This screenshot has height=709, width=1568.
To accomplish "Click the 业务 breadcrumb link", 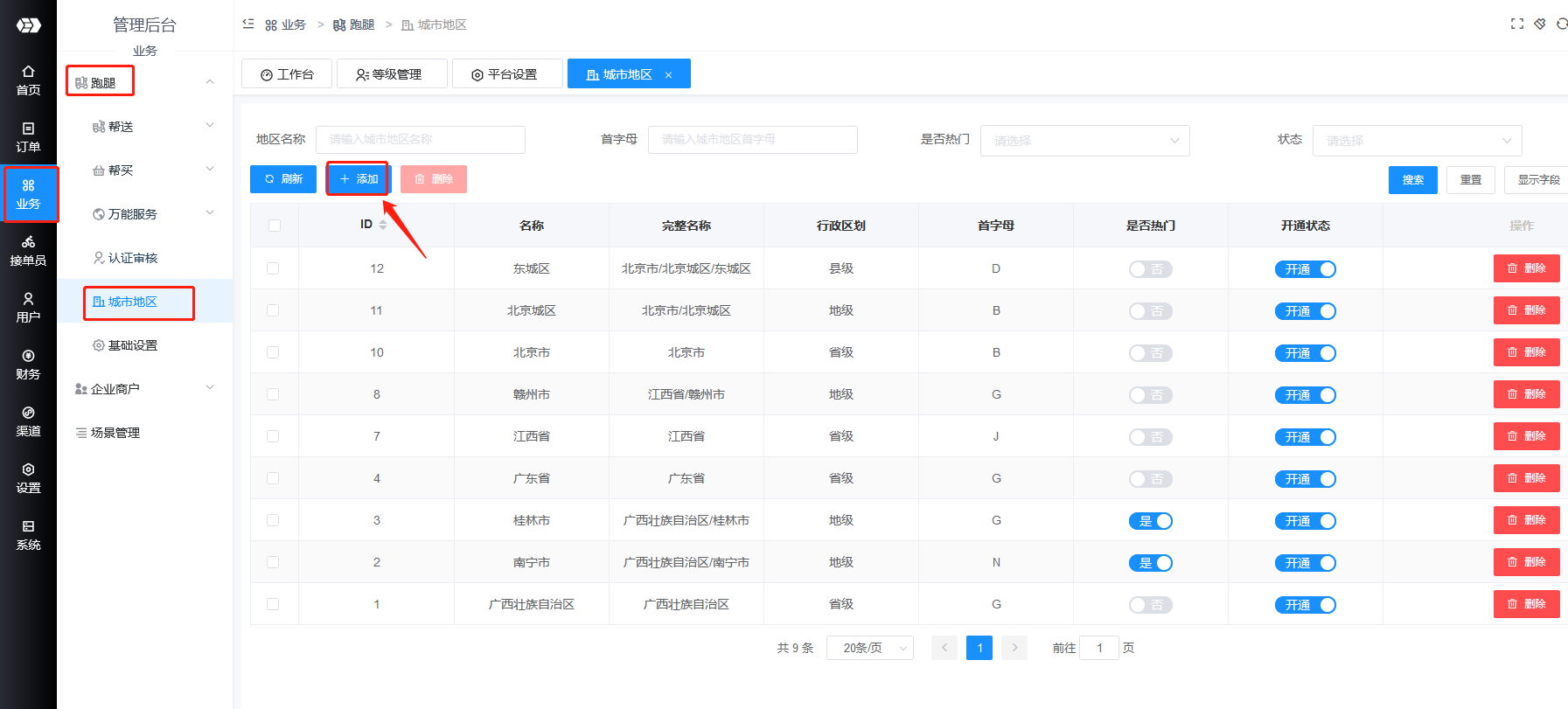I will tap(286, 24).
